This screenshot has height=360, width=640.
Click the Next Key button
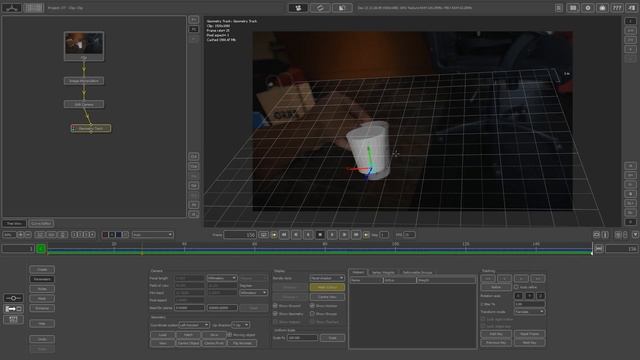pos(529,342)
